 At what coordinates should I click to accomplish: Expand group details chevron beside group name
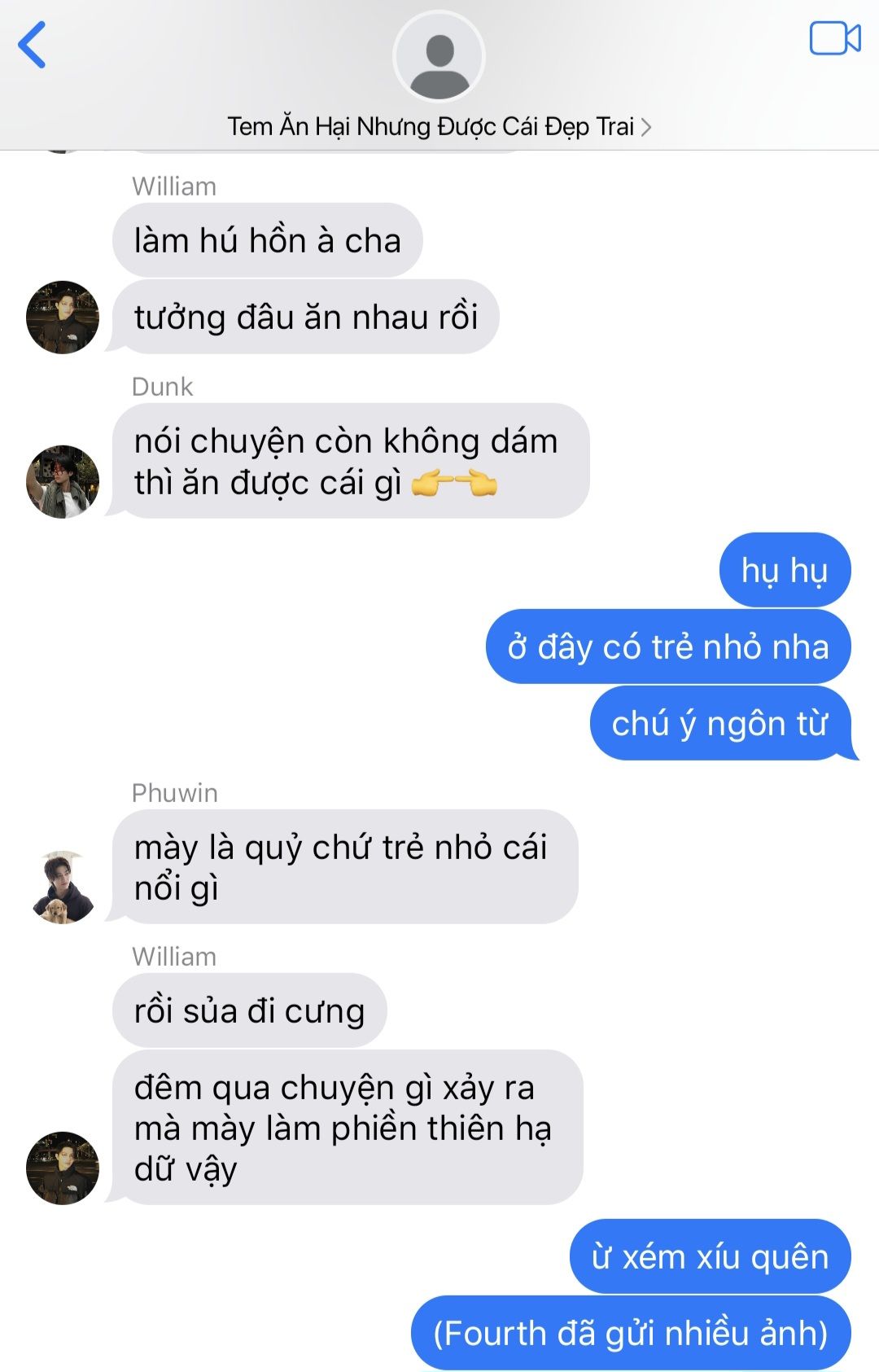[645, 127]
